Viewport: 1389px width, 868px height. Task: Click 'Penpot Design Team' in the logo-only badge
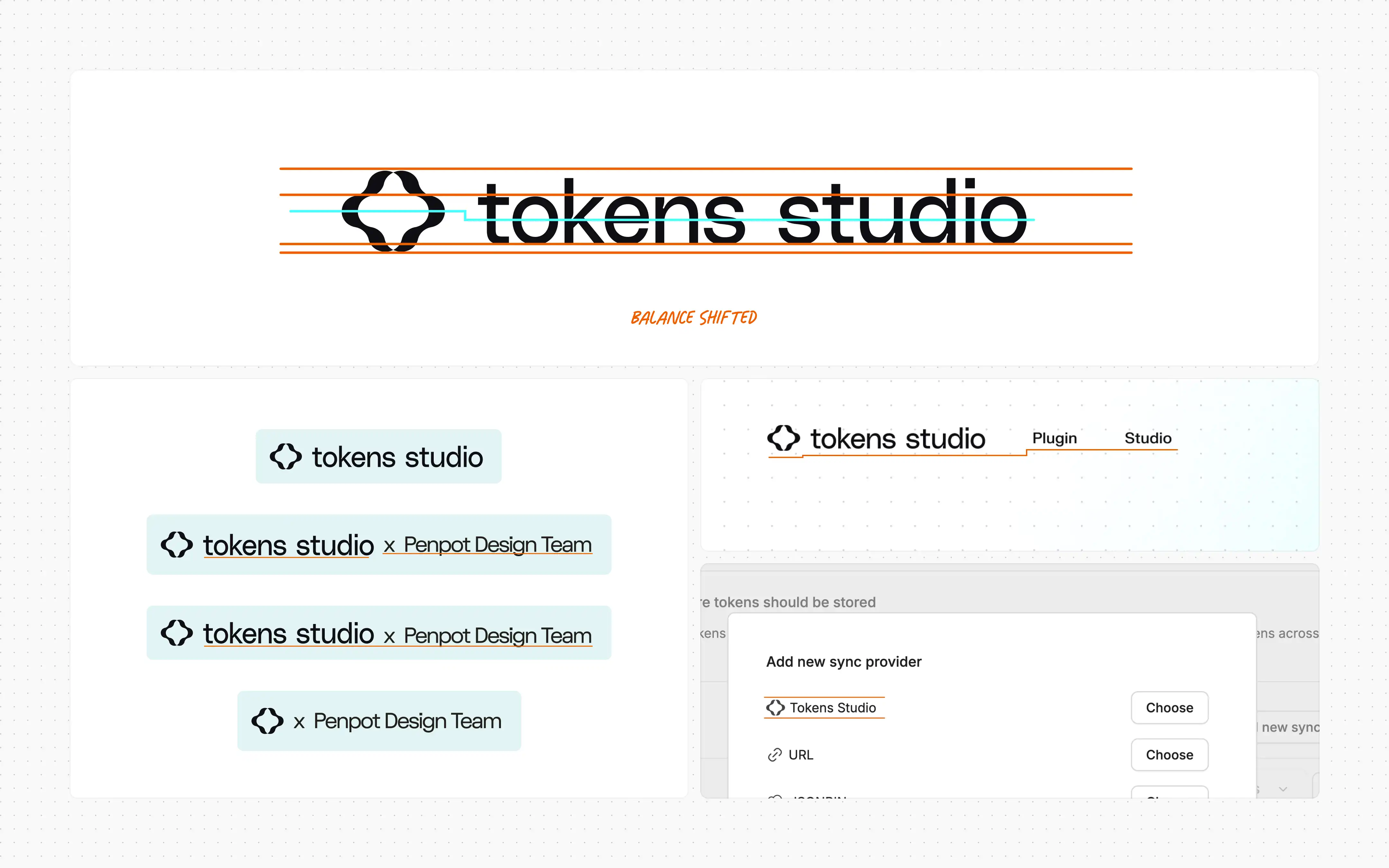(x=407, y=721)
